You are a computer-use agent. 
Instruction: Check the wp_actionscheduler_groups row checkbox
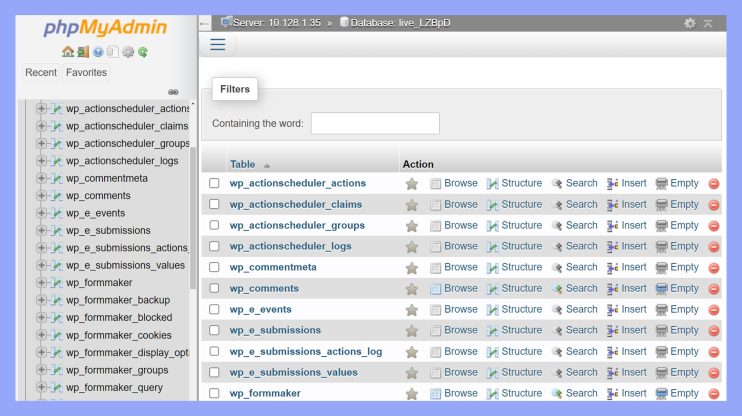[x=214, y=225]
